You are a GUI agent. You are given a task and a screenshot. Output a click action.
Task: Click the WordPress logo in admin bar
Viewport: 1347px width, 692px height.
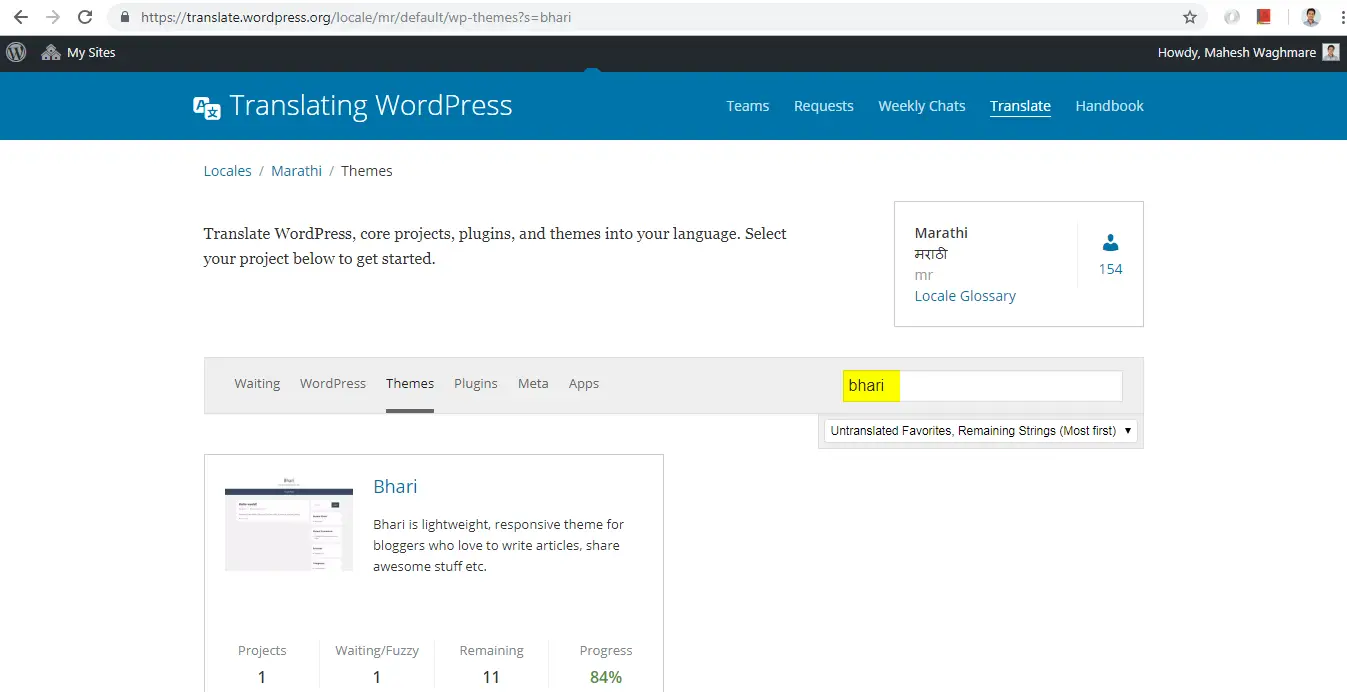pos(16,52)
